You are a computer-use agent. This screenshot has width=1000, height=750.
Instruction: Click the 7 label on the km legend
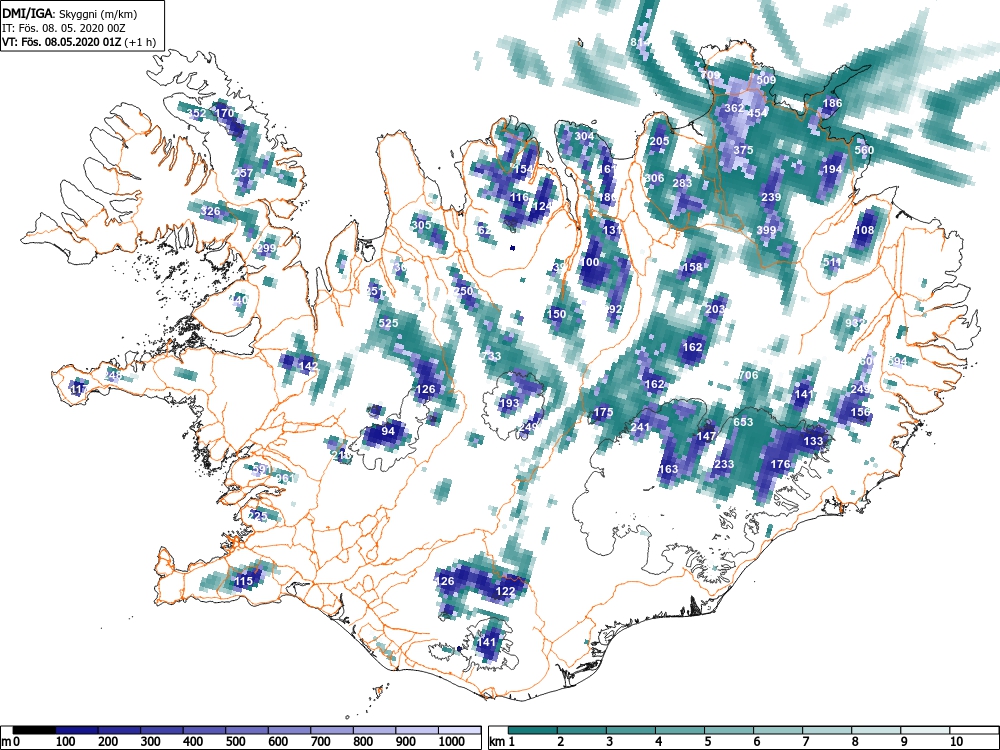coord(806,742)
